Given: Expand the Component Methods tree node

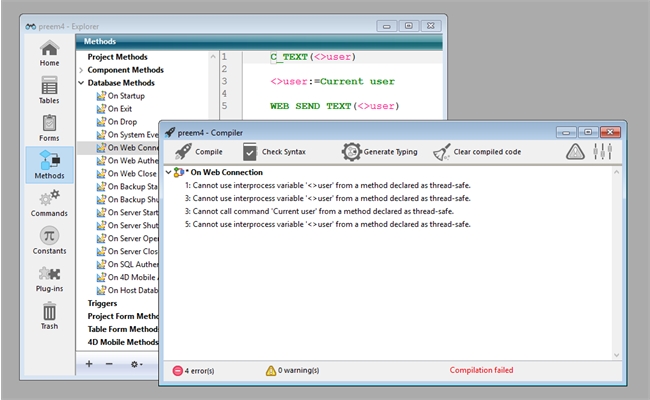Looking at the screenshot, I should (x=80, y=71).
